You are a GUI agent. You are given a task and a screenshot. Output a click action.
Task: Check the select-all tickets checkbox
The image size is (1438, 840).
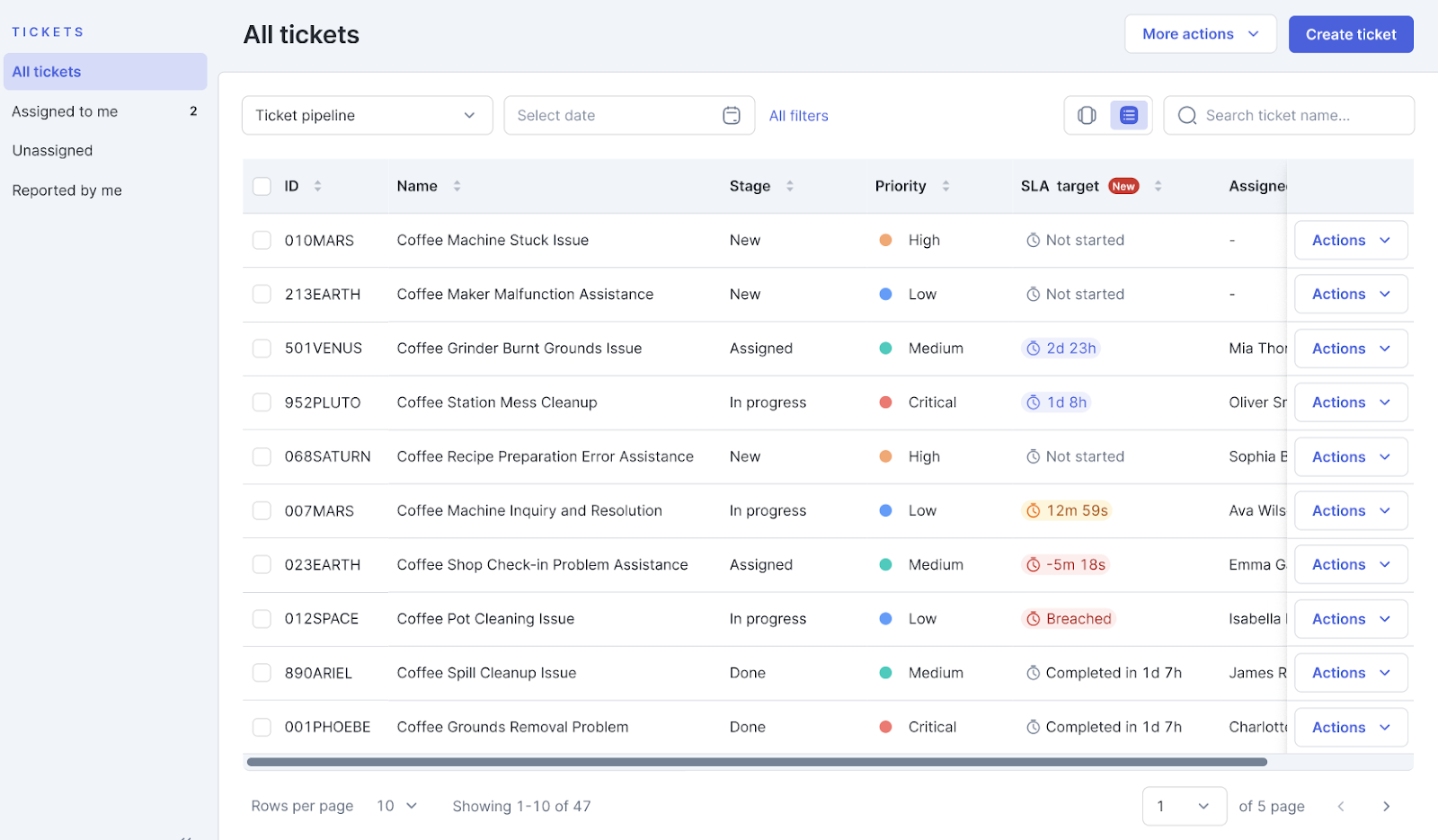coord(262,186)
